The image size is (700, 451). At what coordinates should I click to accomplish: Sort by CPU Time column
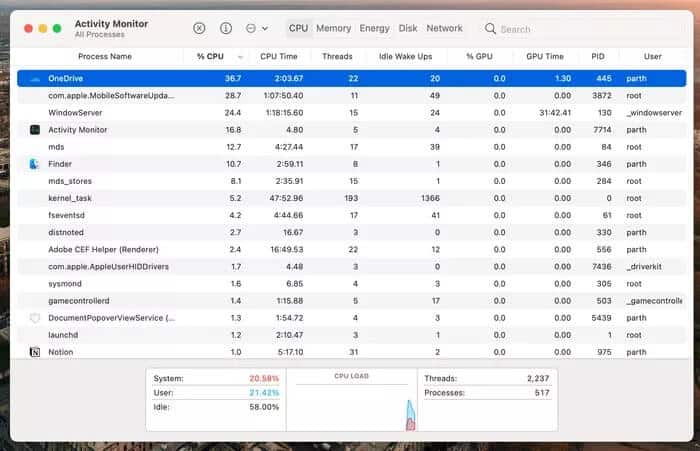pyautogui.click(x=279, y=56)
